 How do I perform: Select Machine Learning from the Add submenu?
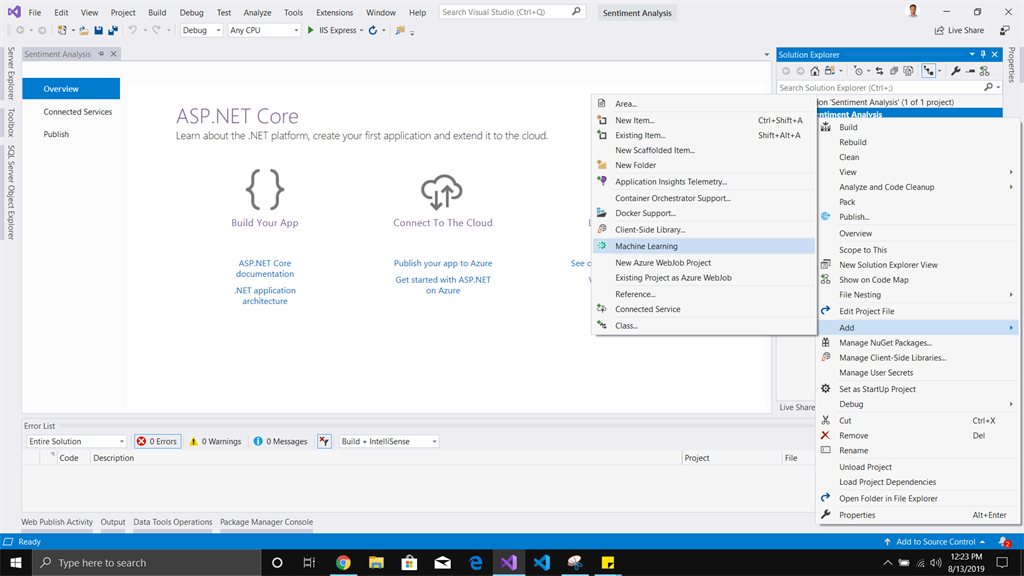tap(669, 244)
